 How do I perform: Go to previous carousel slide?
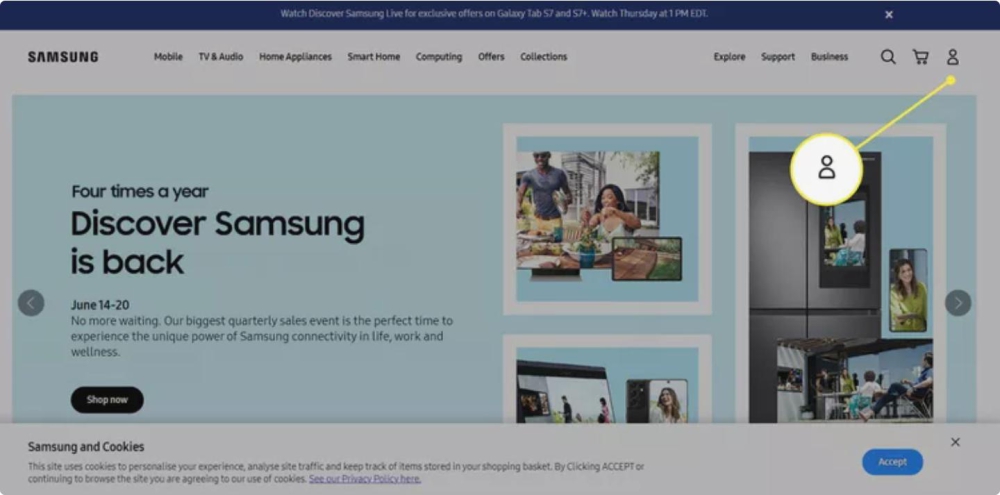tap(31, 303)
